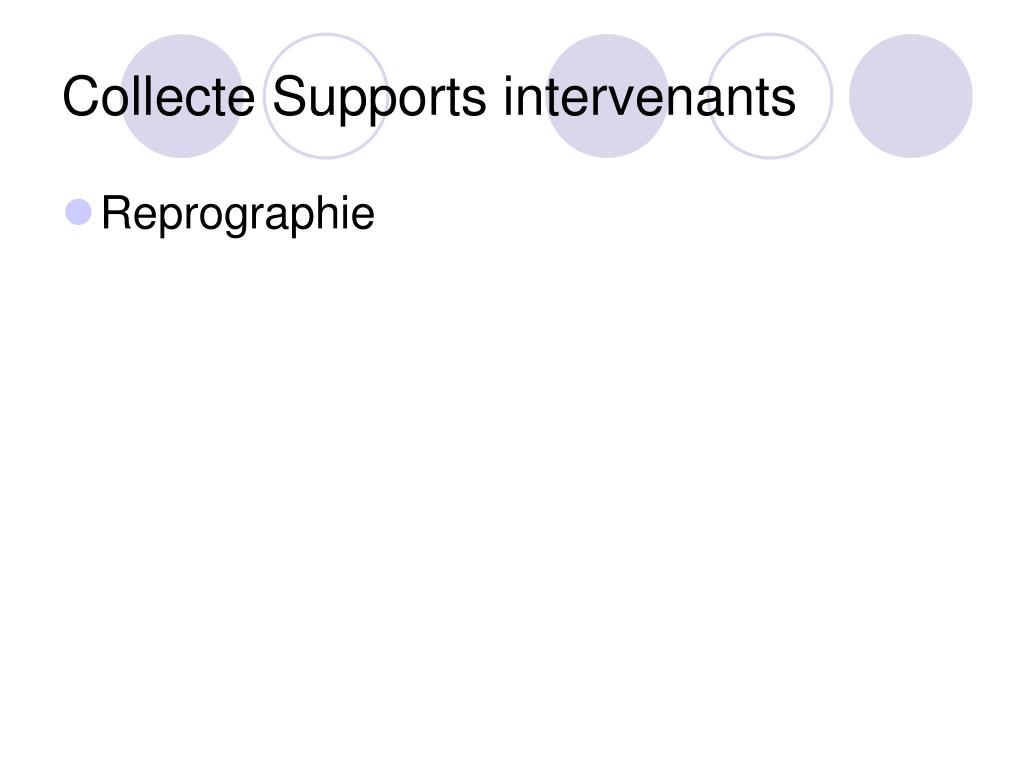Click the capital C of Collecte
This screenshot has width=1024, height=768.
tap(80, 97)
